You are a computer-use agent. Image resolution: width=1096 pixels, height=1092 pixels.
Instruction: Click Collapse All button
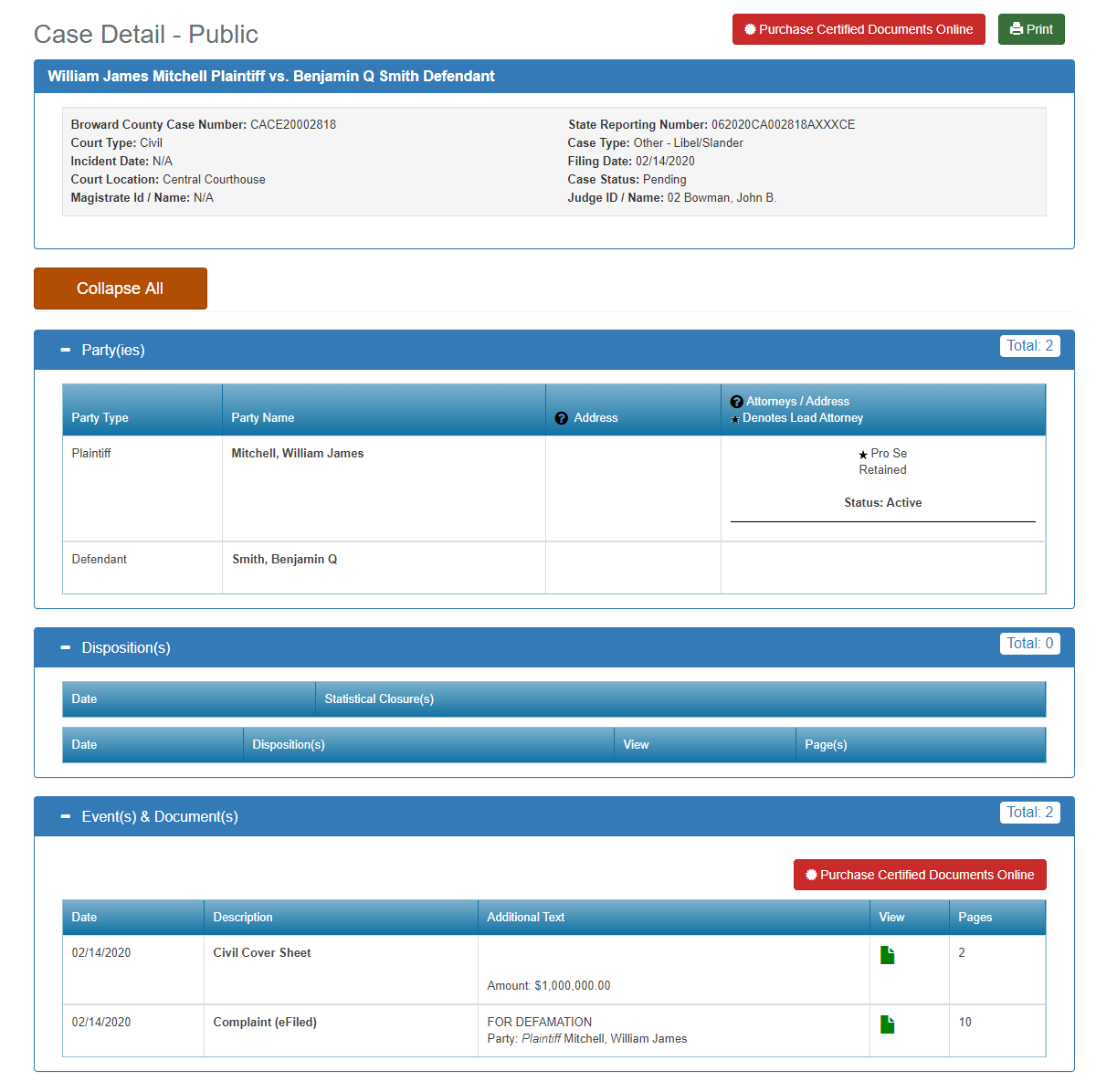tap(121, 289)
